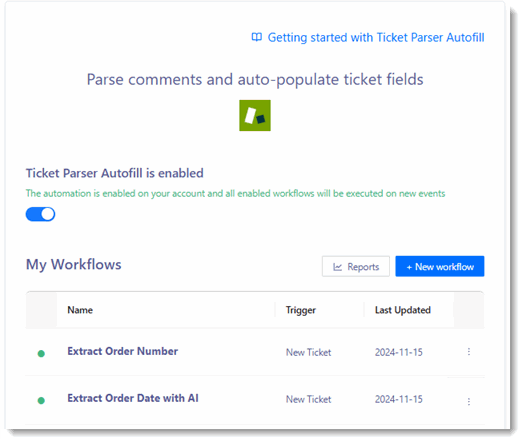520x439 pixels.
Task: Click 2024-11-15 date in Extract Order Date with AI row
Action: [x=399, y=399]
